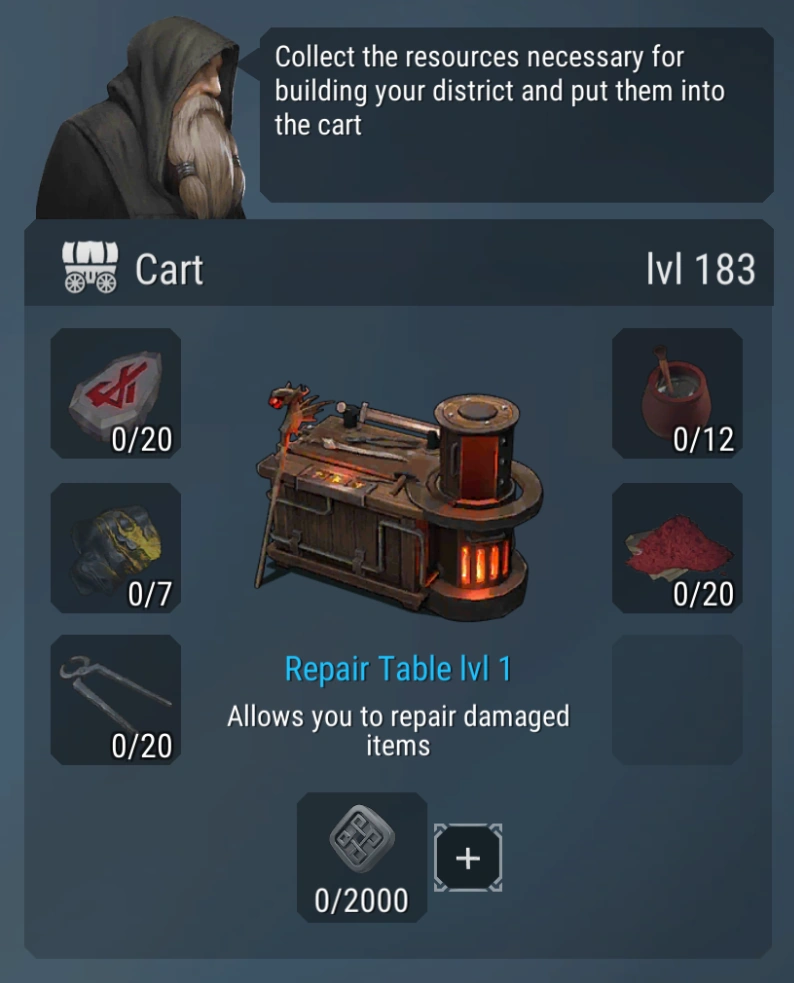Add coins with the plus button
Image resolution: width=794 pixels, height=983 pixels.
[468, 858]
